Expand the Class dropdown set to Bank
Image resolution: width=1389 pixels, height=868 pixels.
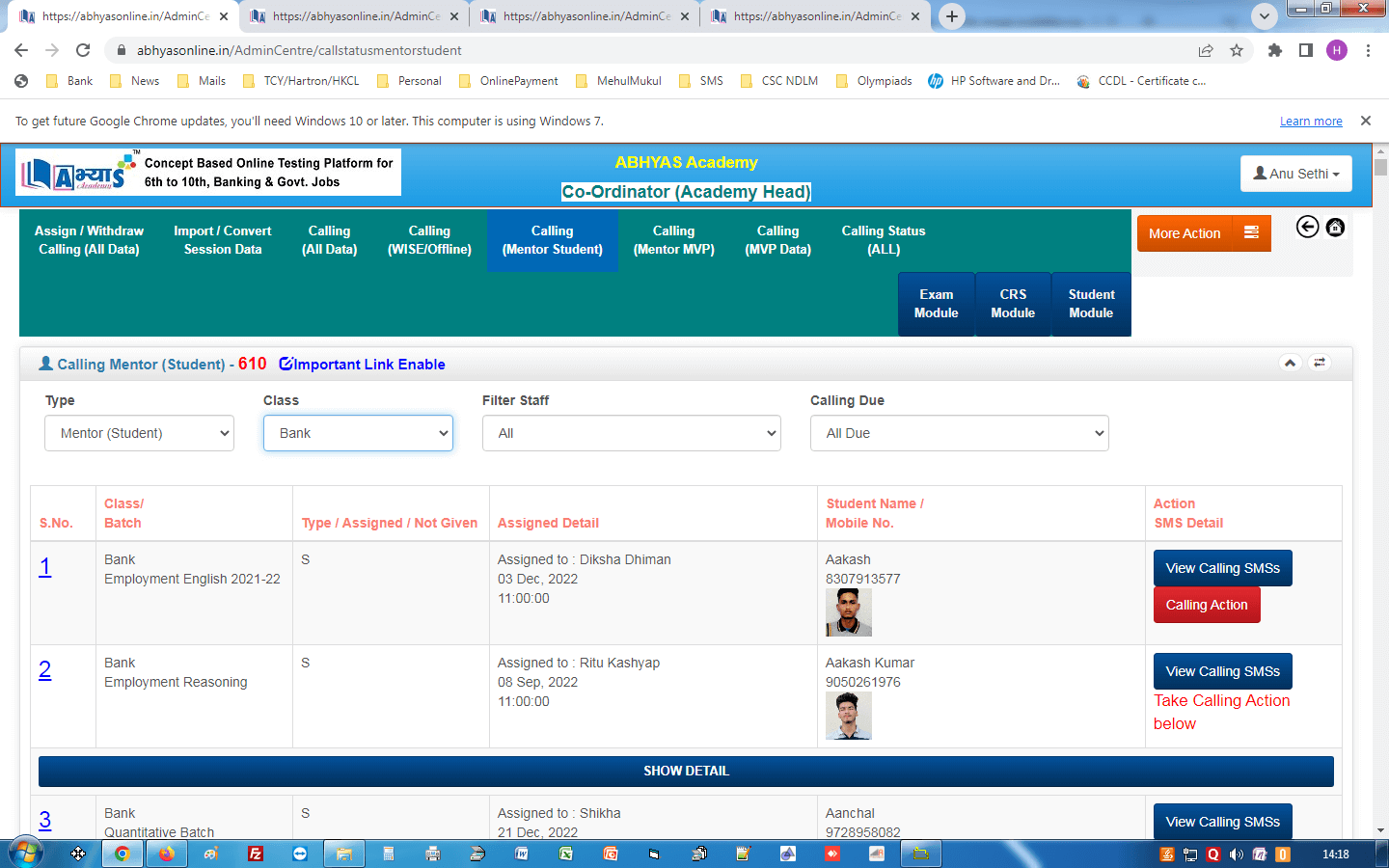[358, 433]
